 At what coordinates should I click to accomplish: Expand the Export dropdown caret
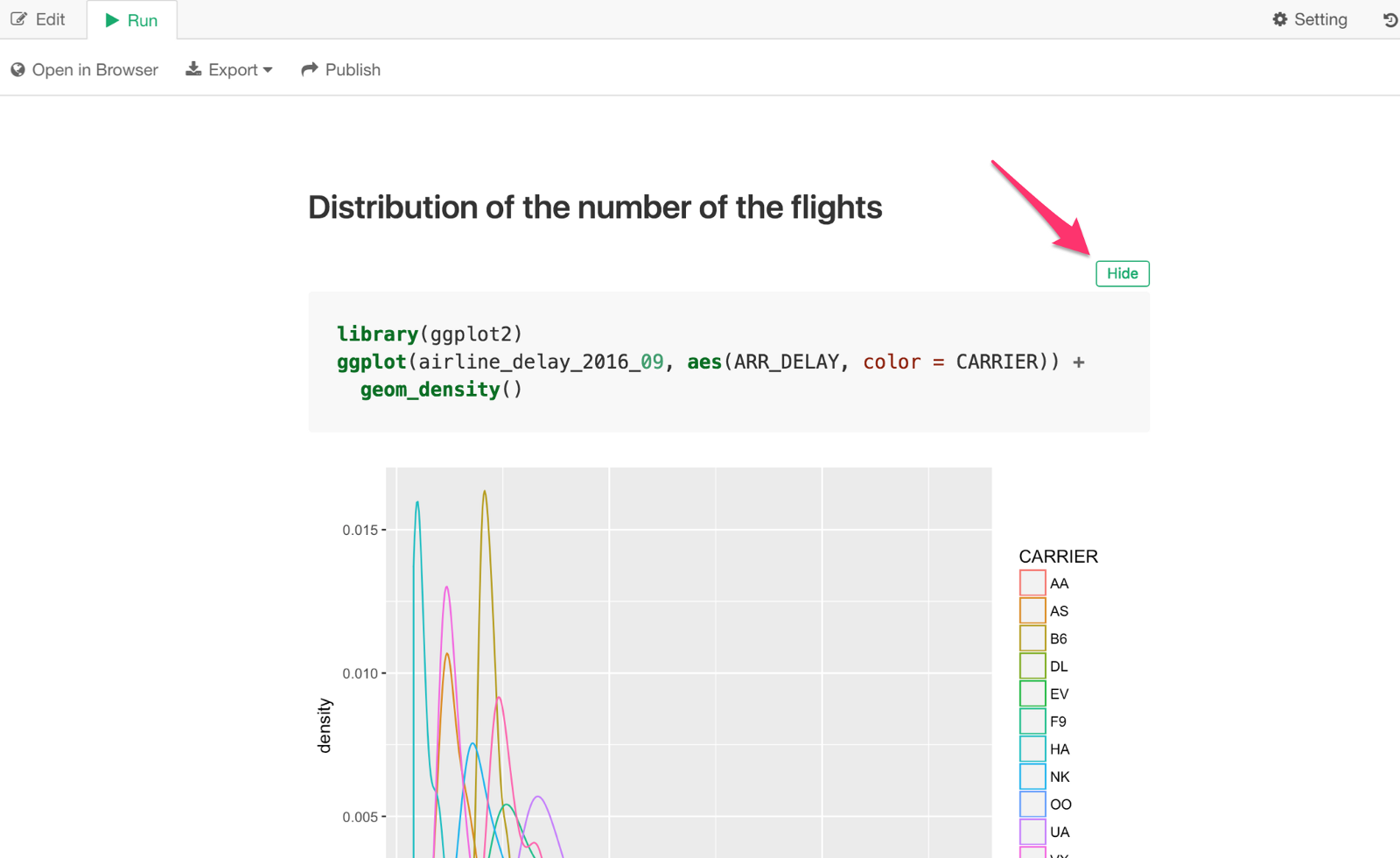(x=268, y=70)
